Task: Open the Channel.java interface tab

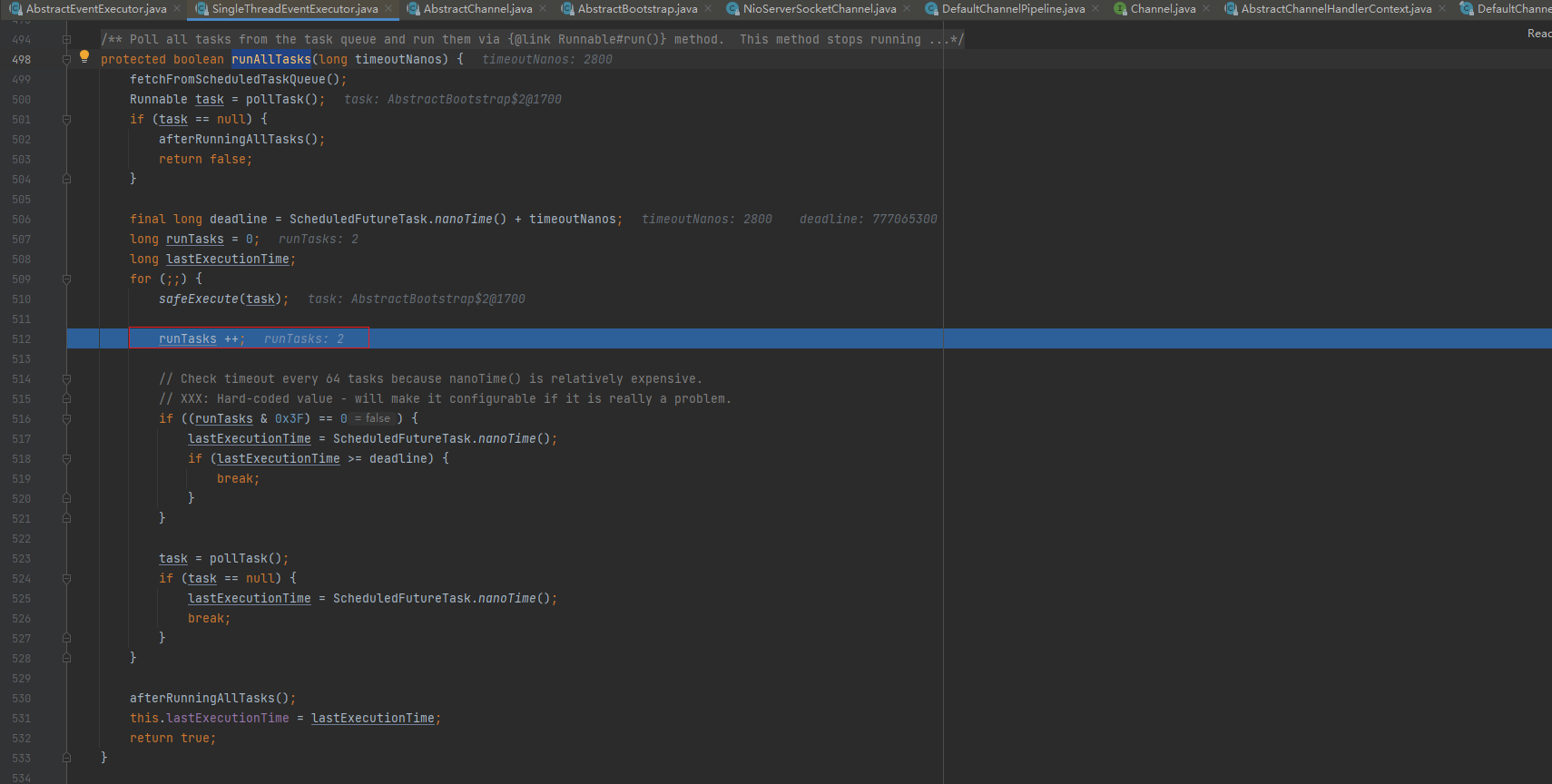Action: 1163,9
